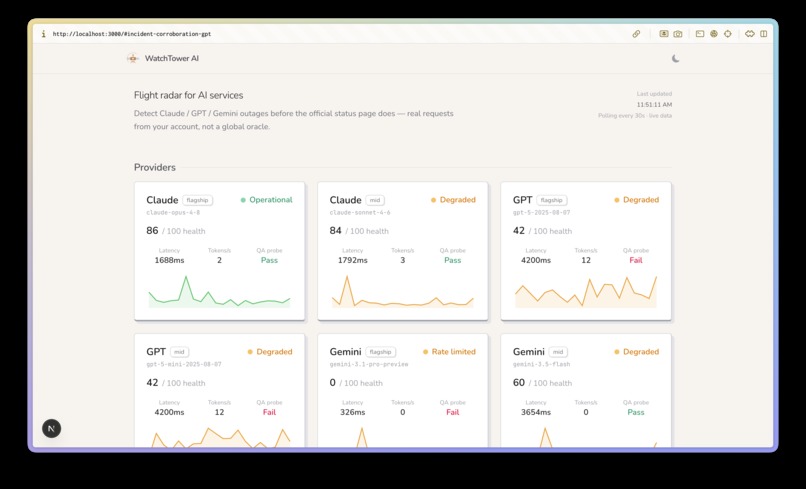
Task: Click the Last updated label
Action: 654,94
